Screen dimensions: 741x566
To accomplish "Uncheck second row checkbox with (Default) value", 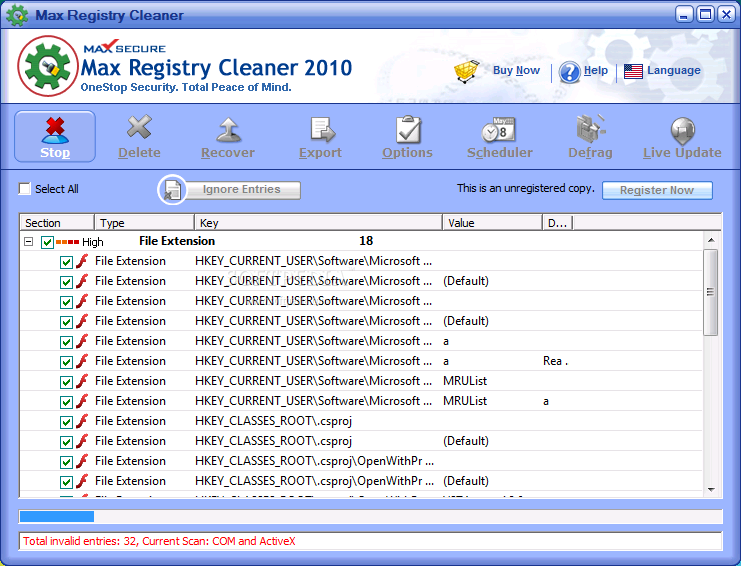I will tap(66, 282).
